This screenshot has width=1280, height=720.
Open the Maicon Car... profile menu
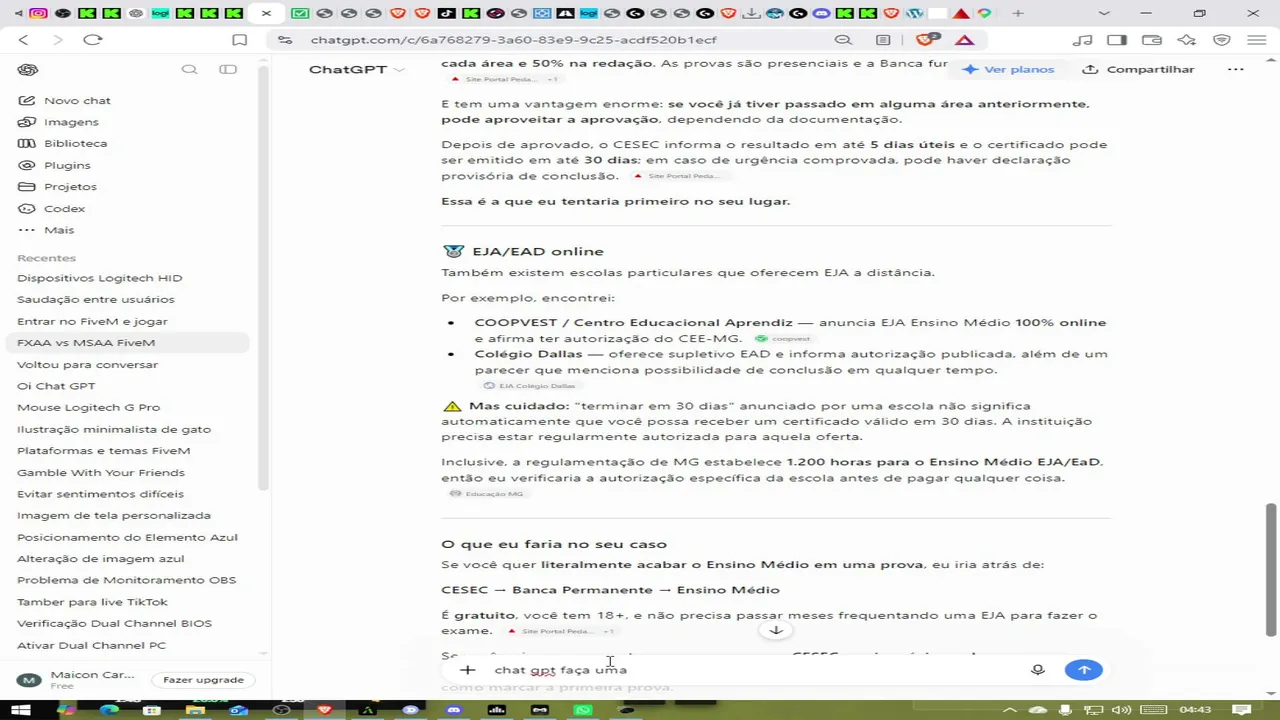click(77, 680)
